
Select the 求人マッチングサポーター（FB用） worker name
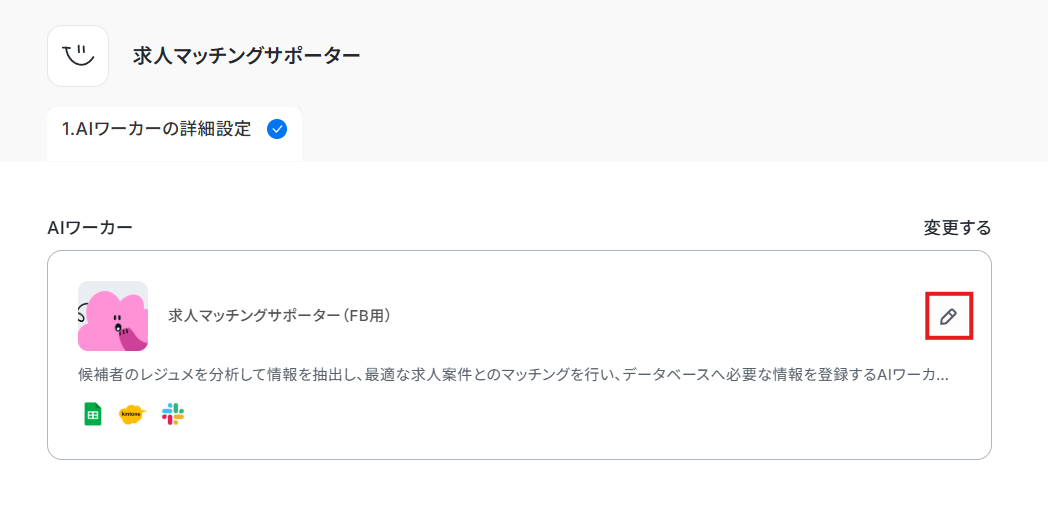(279, 316)
